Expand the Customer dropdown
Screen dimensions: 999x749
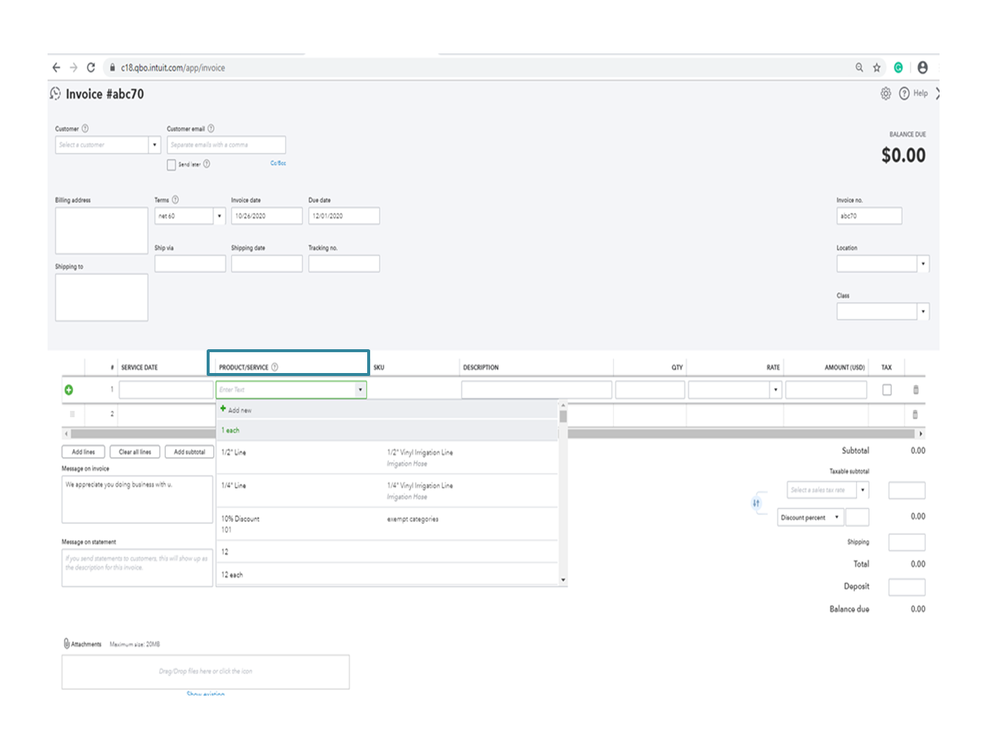tap(154, 145)
